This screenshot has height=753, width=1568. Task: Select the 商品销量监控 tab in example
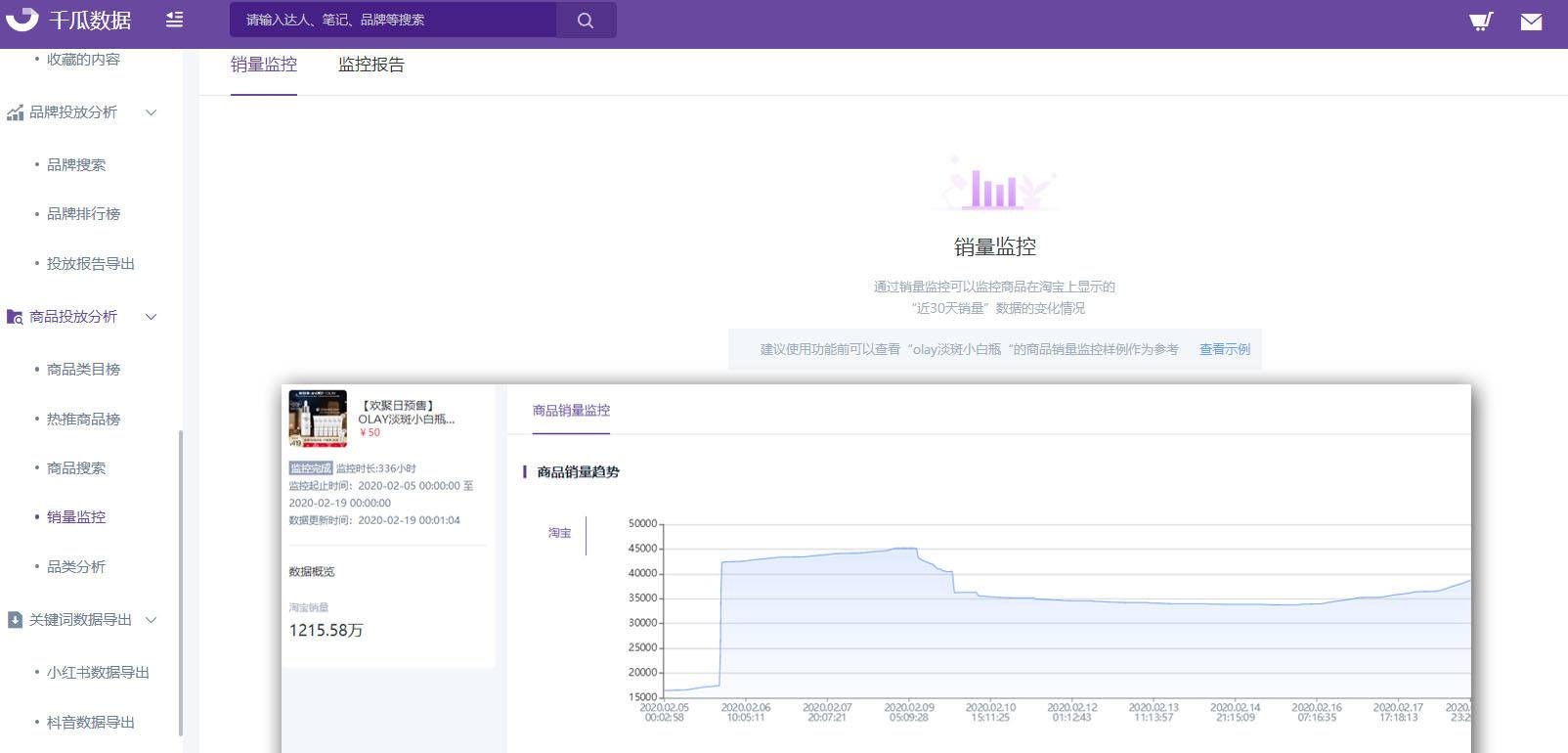point(571,411)
